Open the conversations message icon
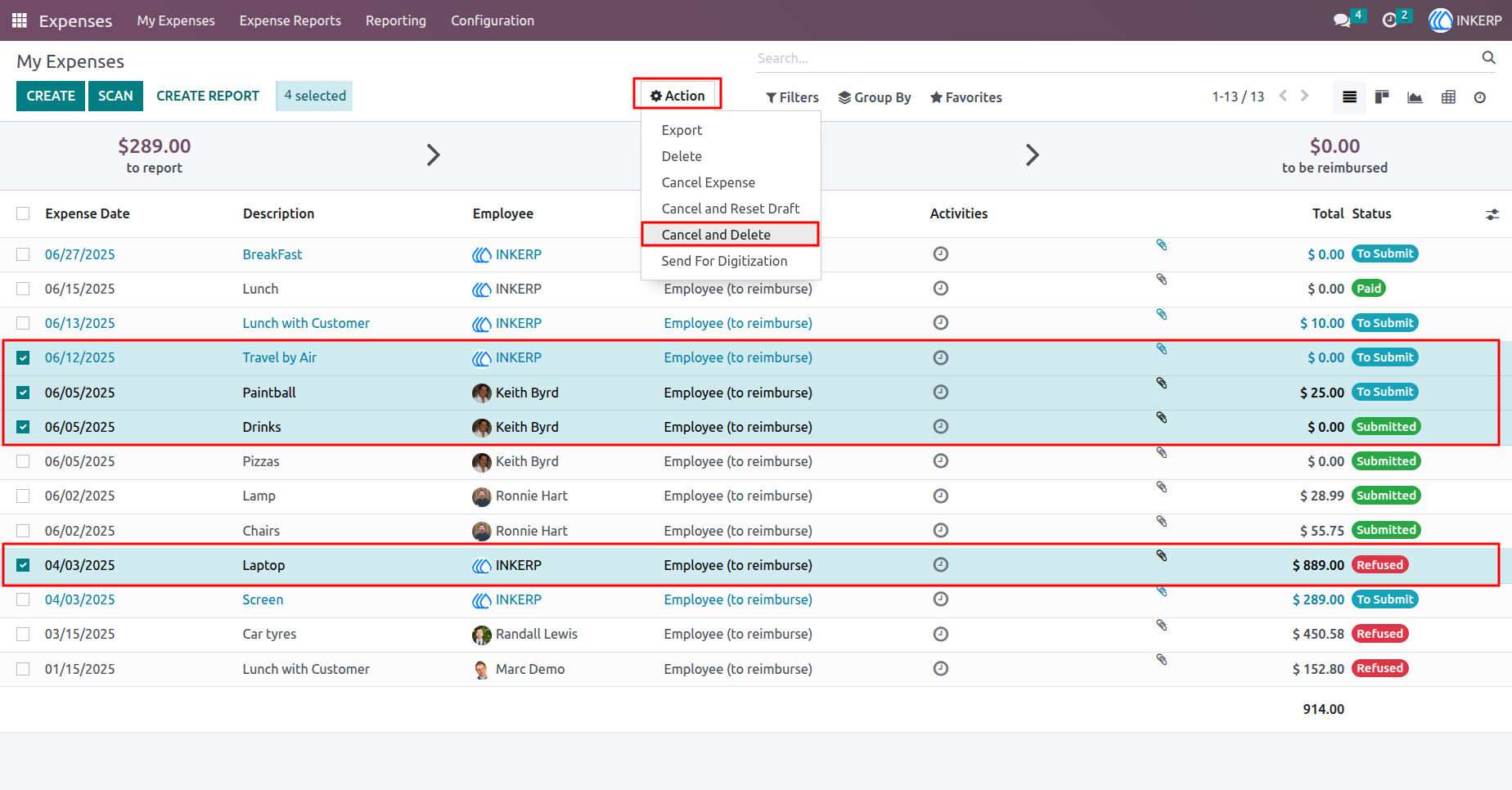This screenshot has width=1512, height=790. point(1342,20)
